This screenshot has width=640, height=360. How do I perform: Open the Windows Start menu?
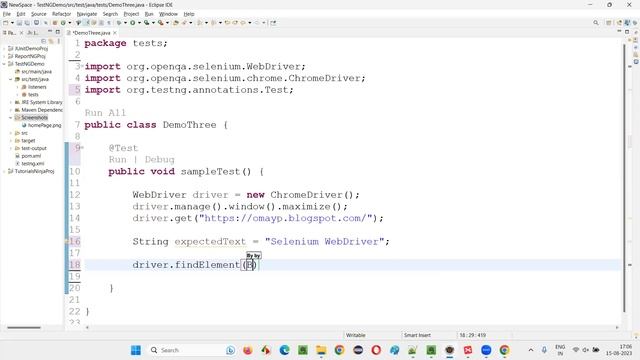pyautogui.click(x=136, y=350)
